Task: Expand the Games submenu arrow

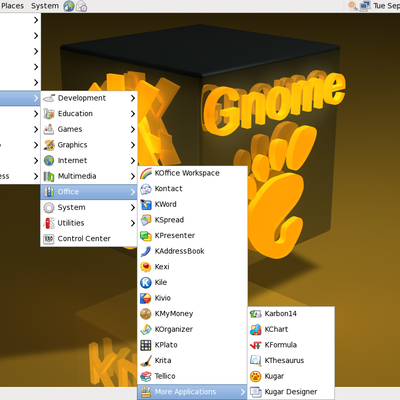Action: click(133, 129)
